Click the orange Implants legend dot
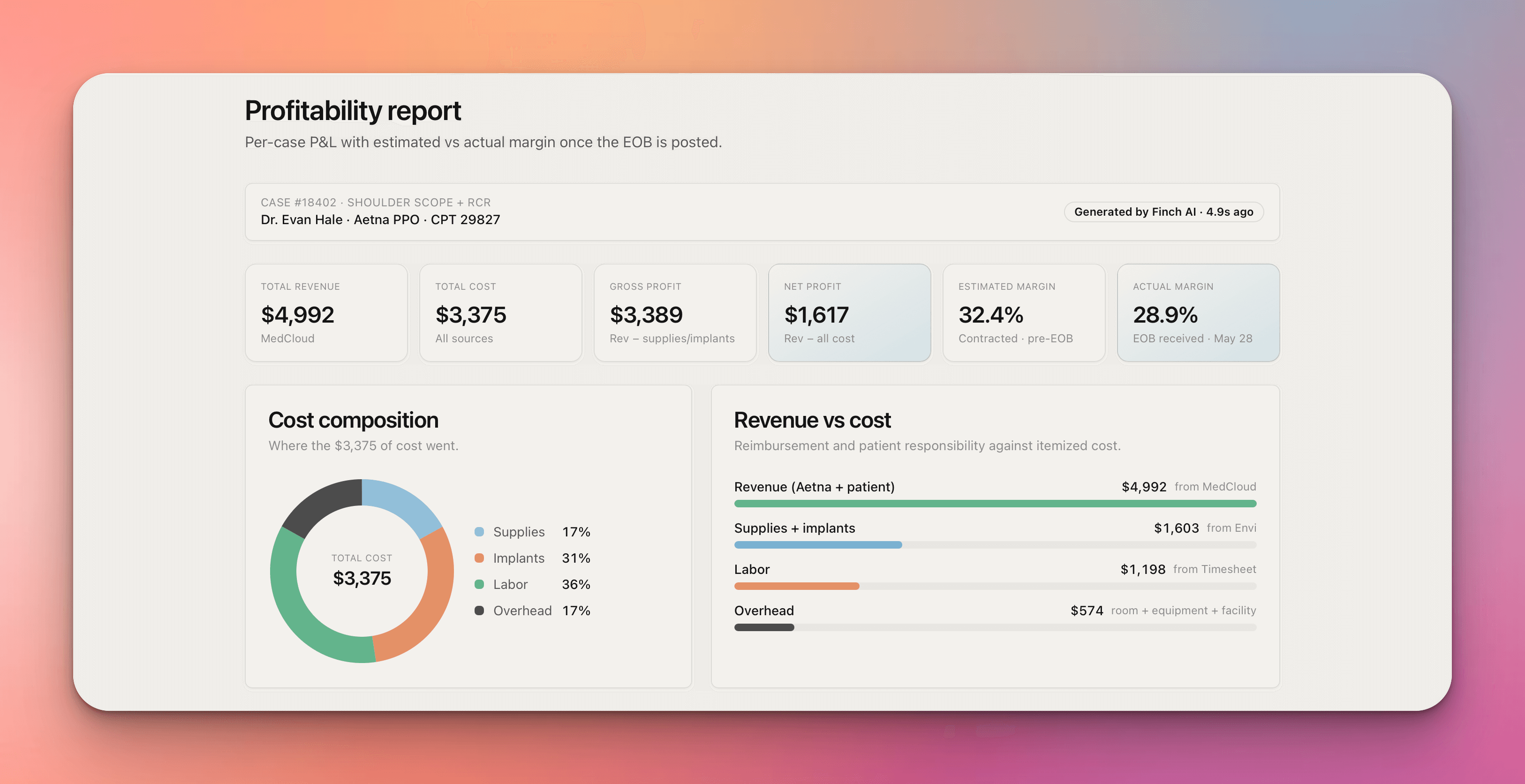1525x784 pixels. coord(480,558)
